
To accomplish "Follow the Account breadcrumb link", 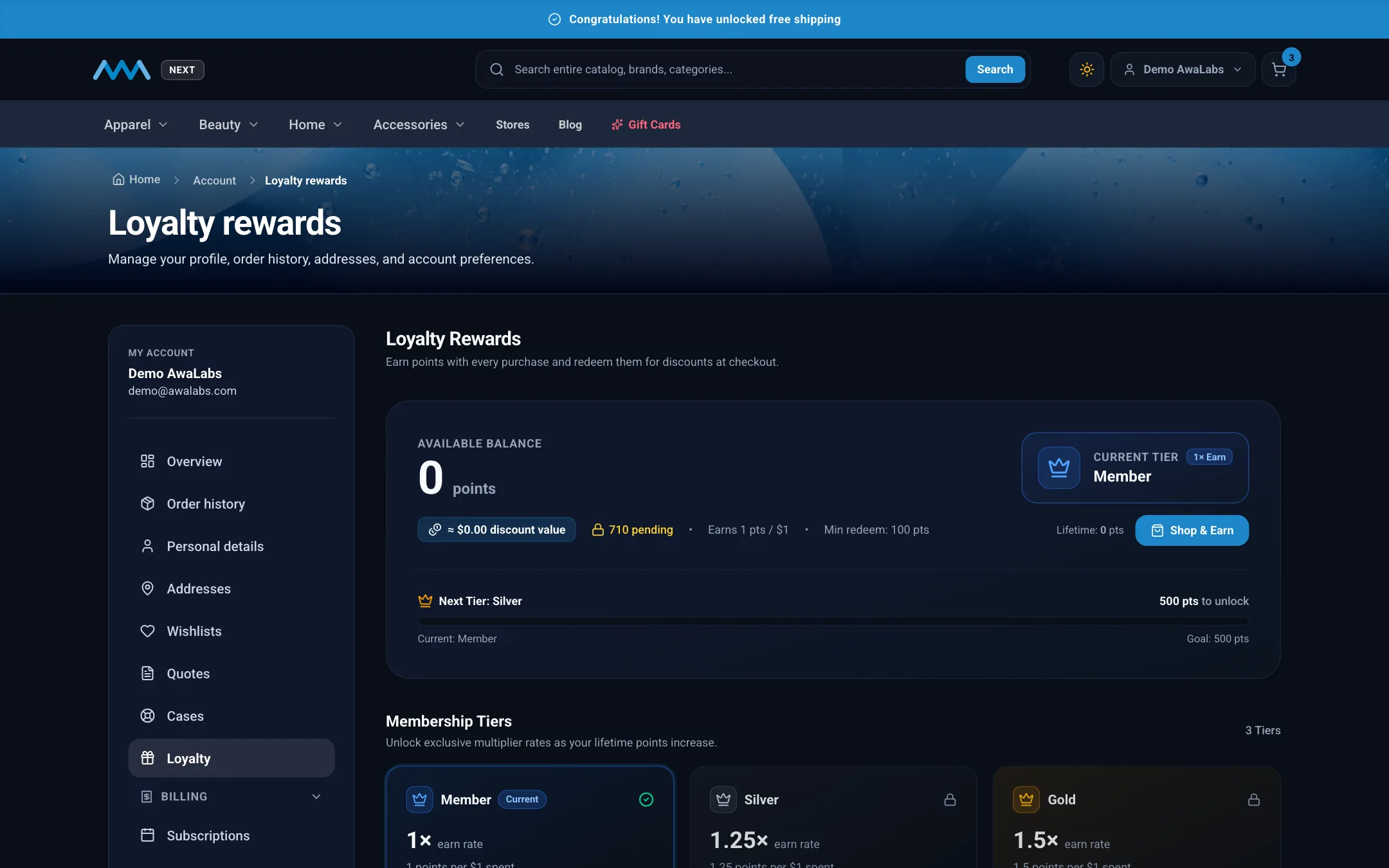I will point(214,181).
